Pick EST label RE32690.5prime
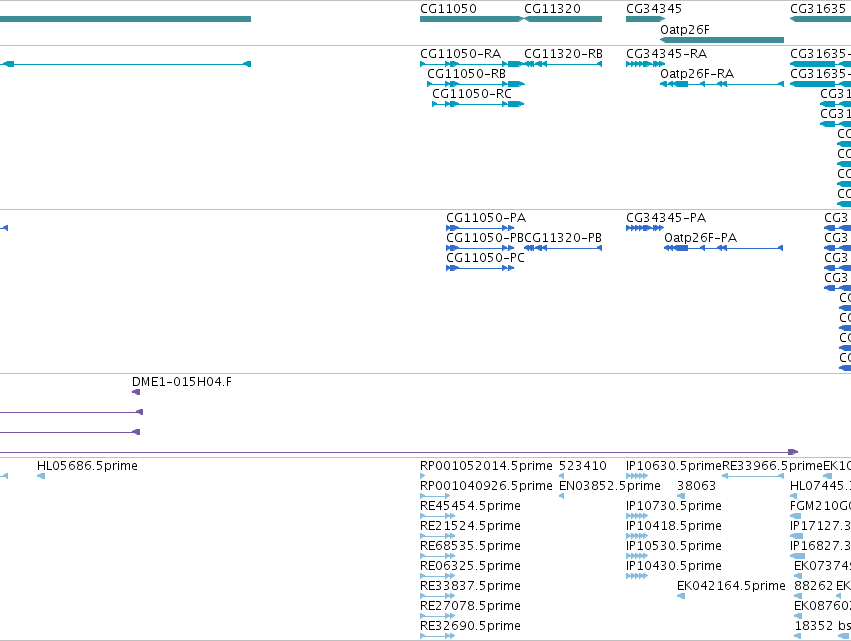851x641 pixels. pos(470,626)
